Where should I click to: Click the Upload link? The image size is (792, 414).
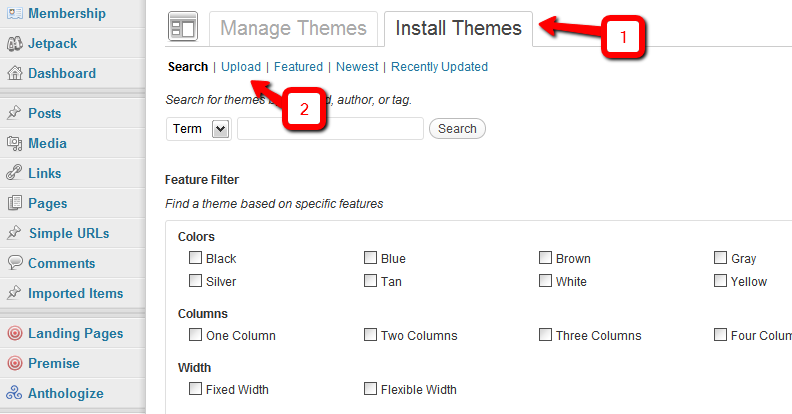(x=241, y=67)
